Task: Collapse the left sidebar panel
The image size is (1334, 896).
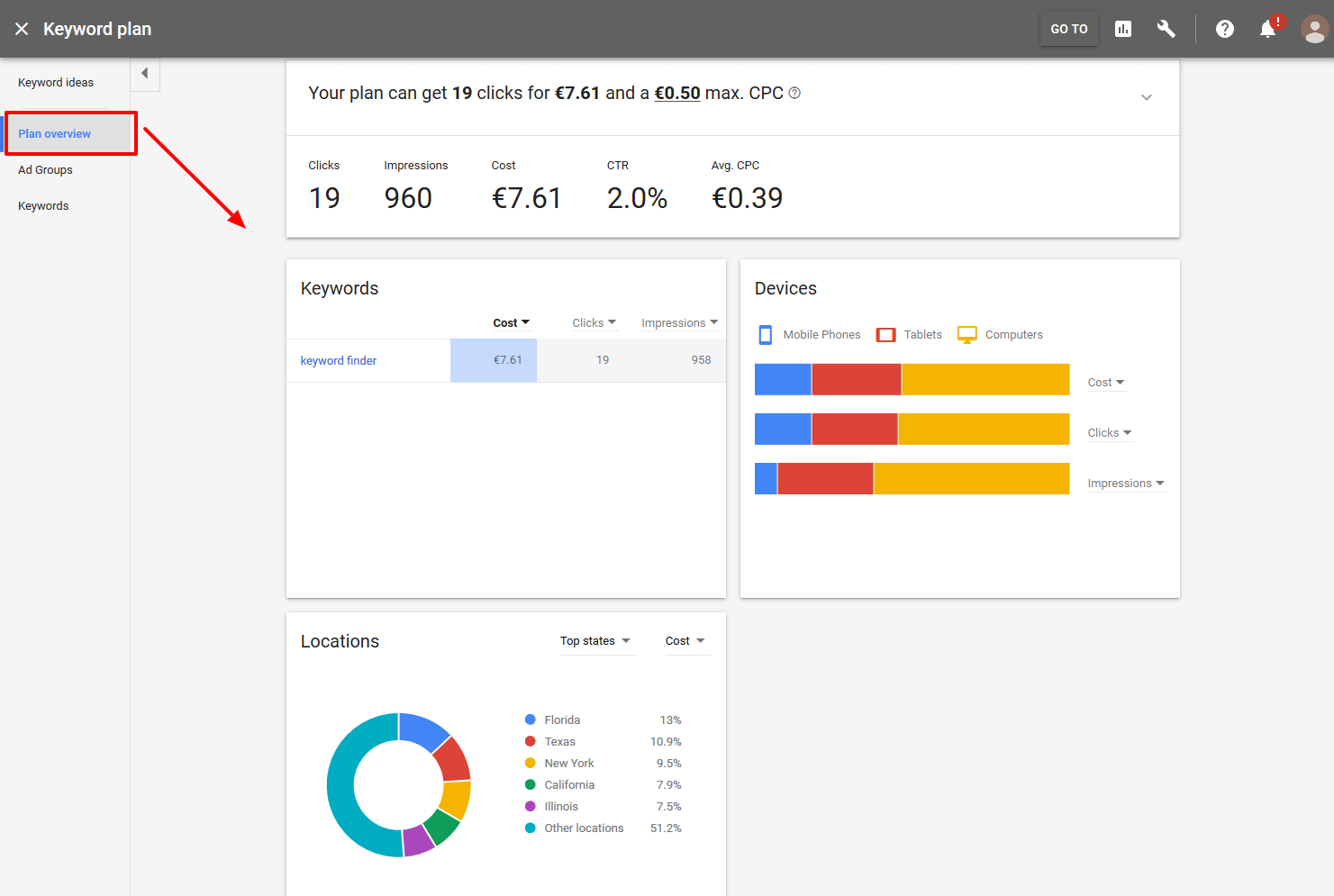Action: 145,74
